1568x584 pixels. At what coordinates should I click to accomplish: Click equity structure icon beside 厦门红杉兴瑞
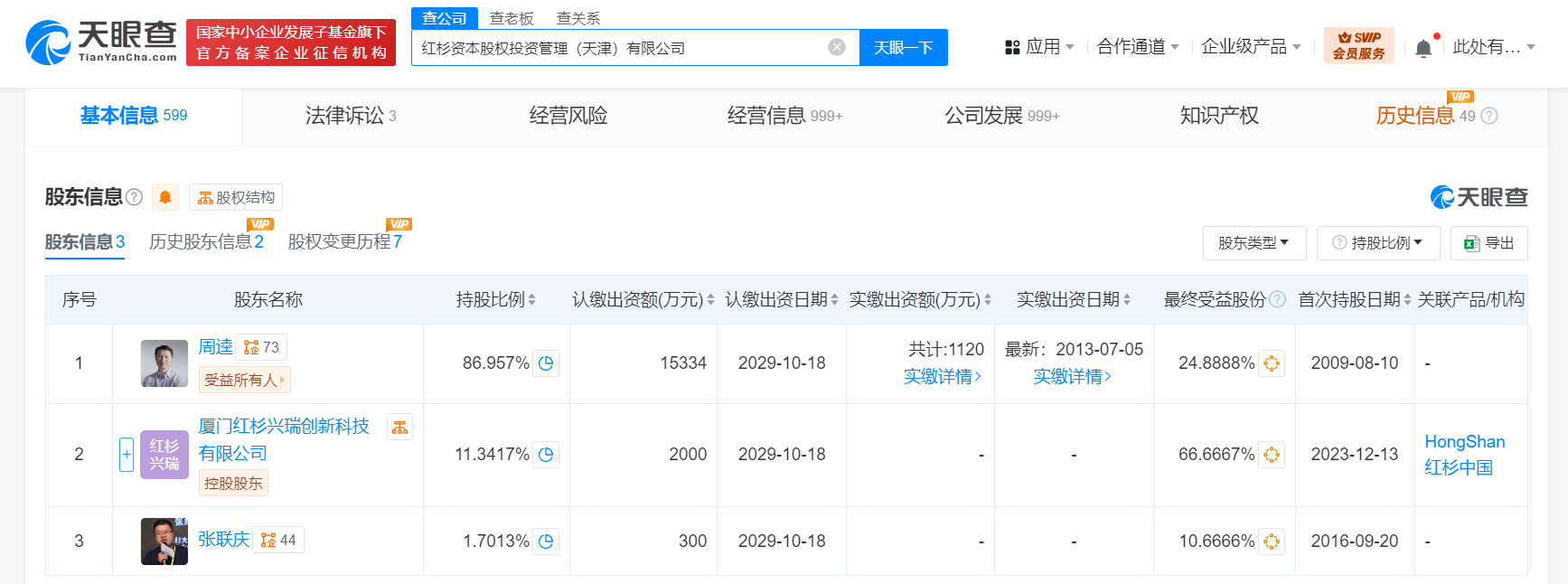399,427
